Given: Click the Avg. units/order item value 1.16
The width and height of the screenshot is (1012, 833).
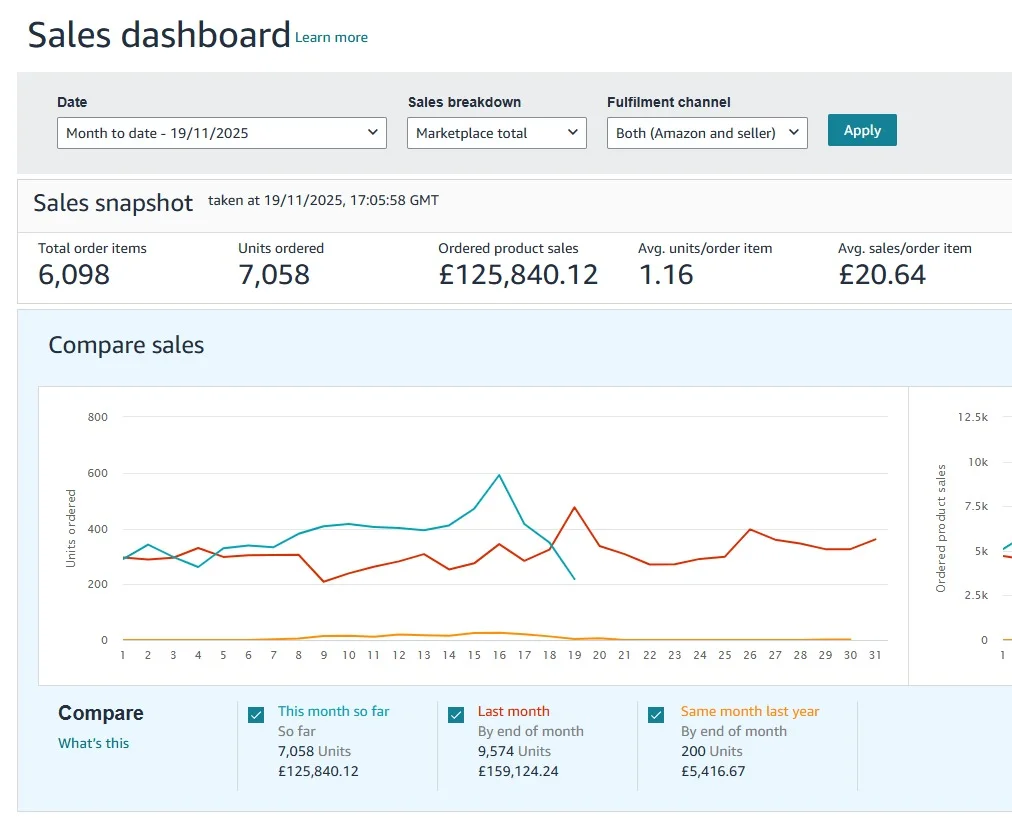Looking at the screenshot, I should (x=666, y=275).
